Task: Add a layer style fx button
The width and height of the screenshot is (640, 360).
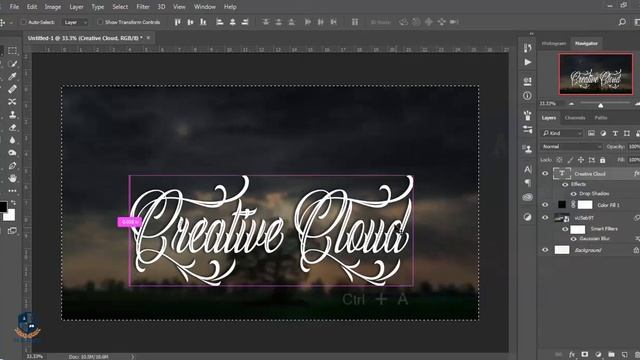Action: pos(572,354)
